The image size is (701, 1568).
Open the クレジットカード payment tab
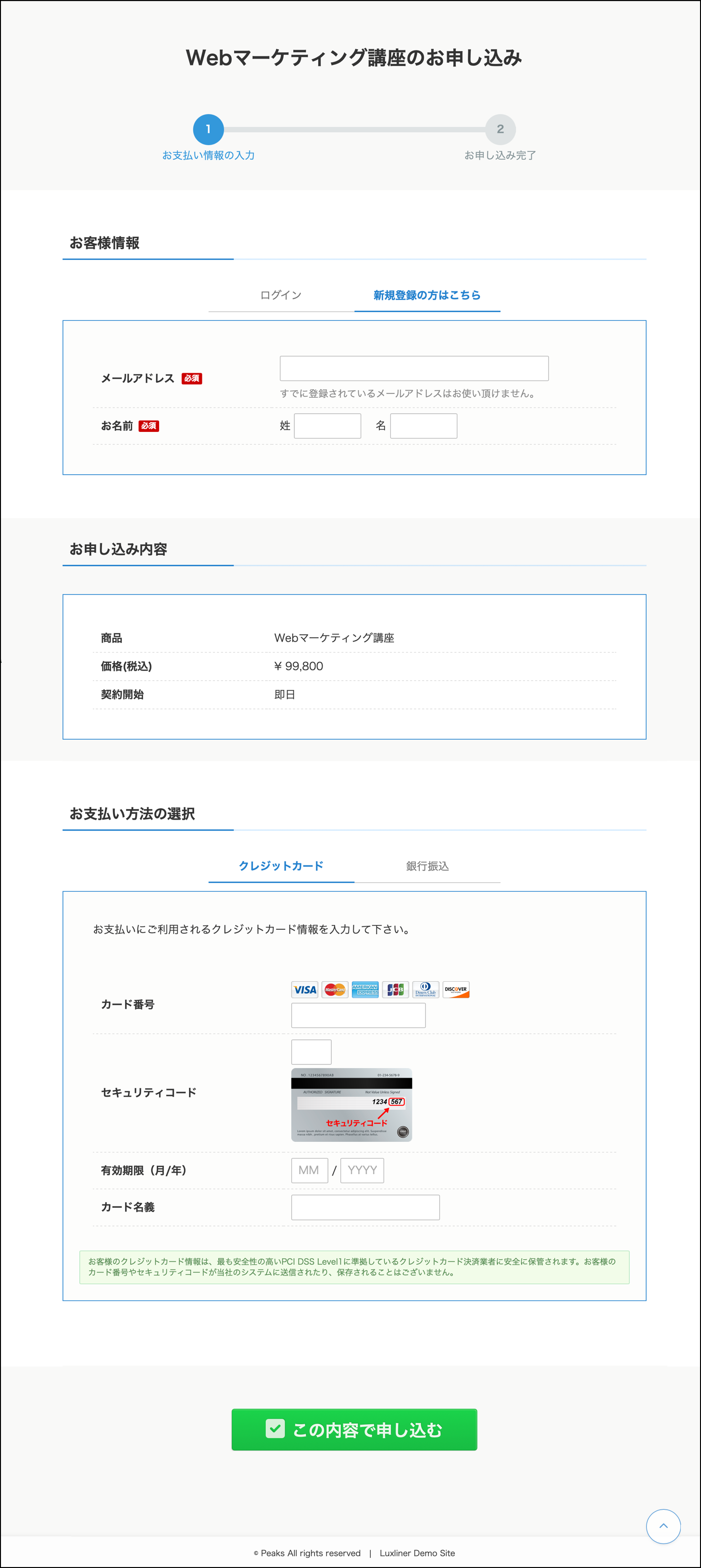(x=281, y=866)
